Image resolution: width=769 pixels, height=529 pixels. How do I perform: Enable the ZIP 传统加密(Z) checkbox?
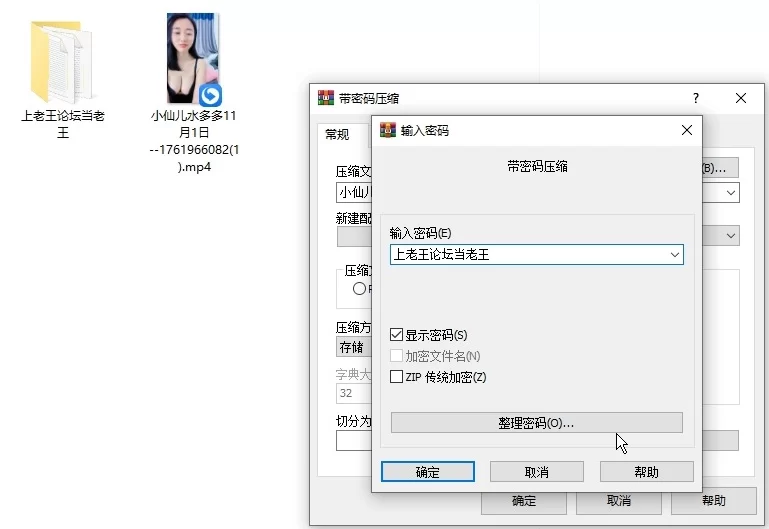click(397, 377)
